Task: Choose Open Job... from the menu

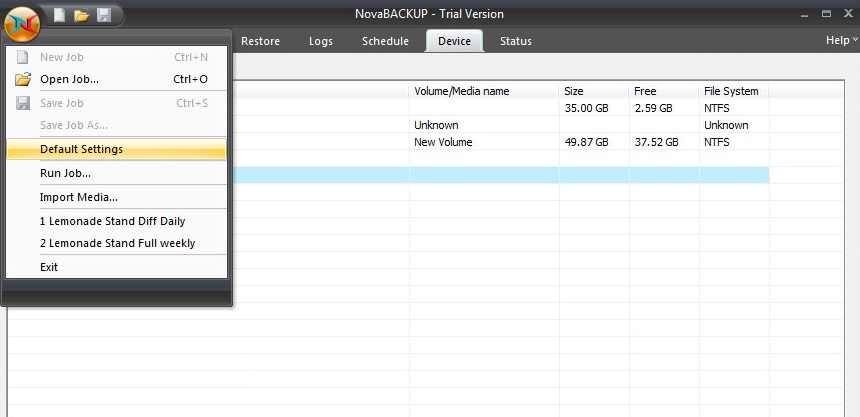Action: 116,79
